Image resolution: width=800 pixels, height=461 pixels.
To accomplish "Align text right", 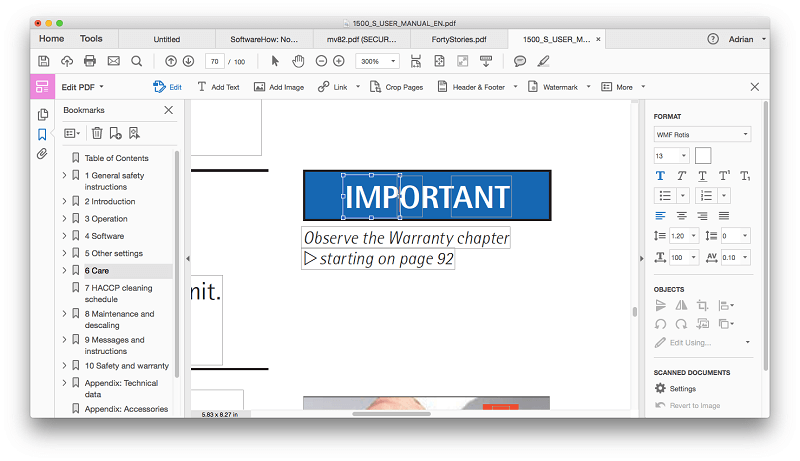I will coord(703,216).
